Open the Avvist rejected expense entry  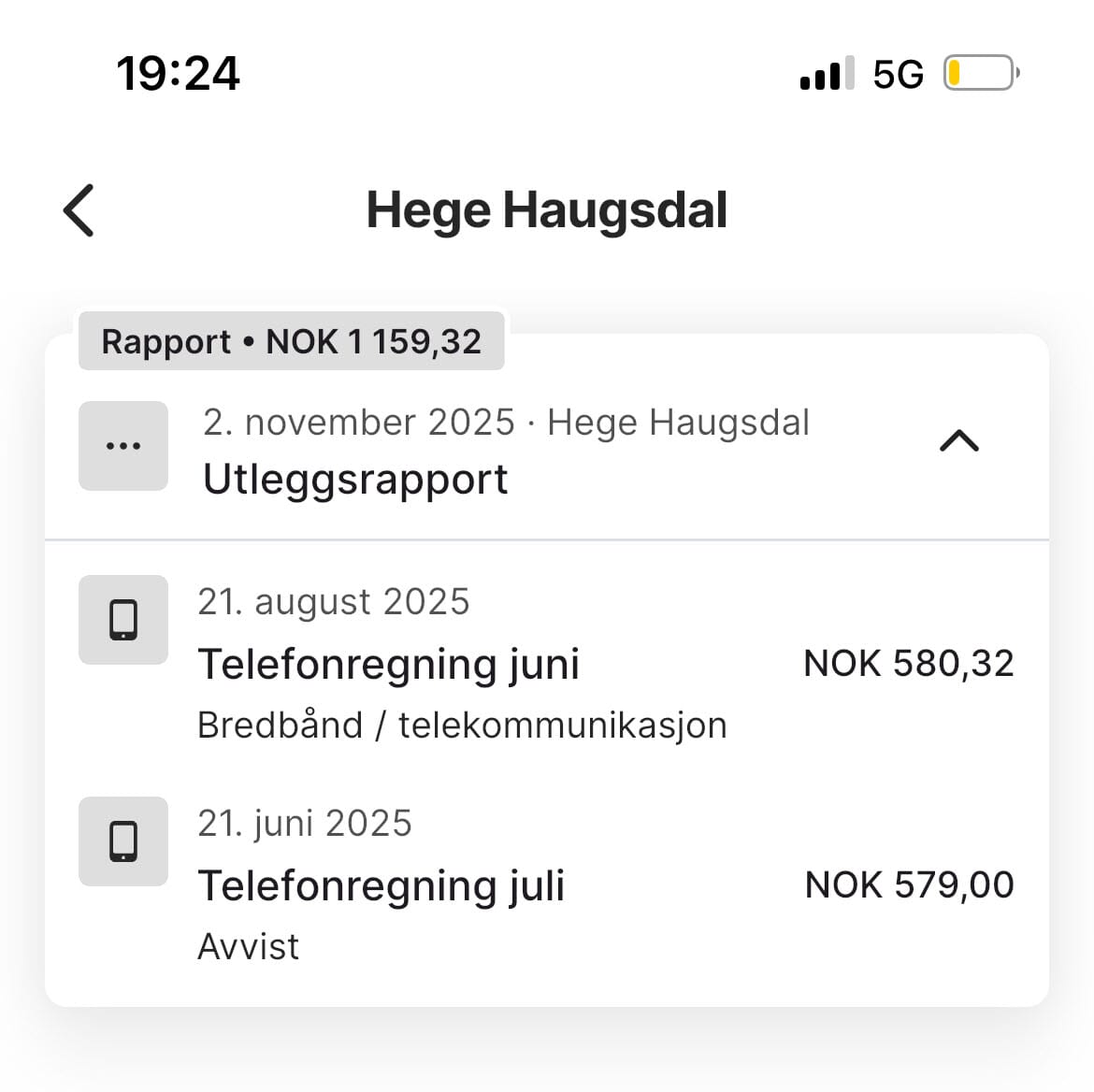point(248,945)
